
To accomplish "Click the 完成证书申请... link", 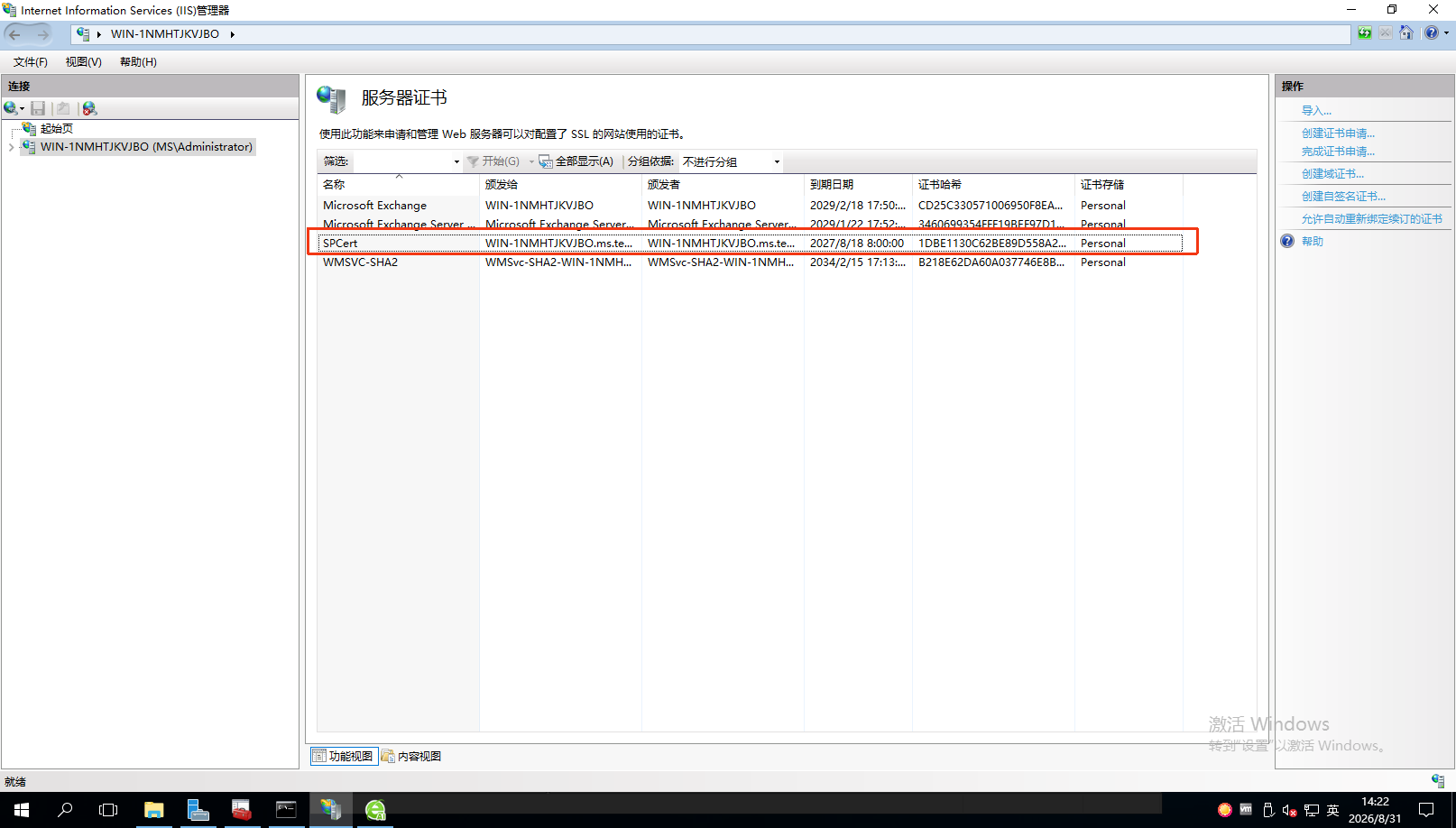I will pyautogui.click(x=1338, y=152).
